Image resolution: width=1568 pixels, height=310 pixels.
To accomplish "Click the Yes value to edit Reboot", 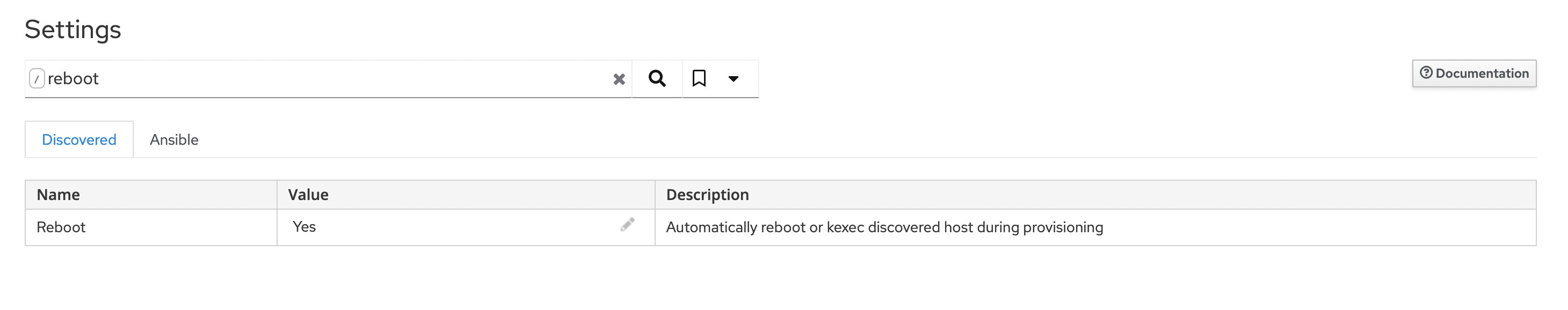I will [x=304, y=227].
